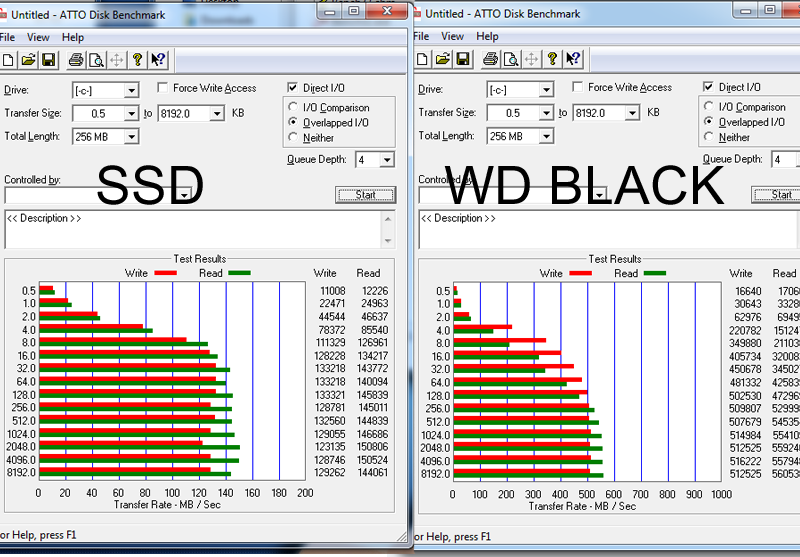The image size is (800, 557).
Task: Click About question-mark icon in WD BLACK window
Action: click(552, 59)
